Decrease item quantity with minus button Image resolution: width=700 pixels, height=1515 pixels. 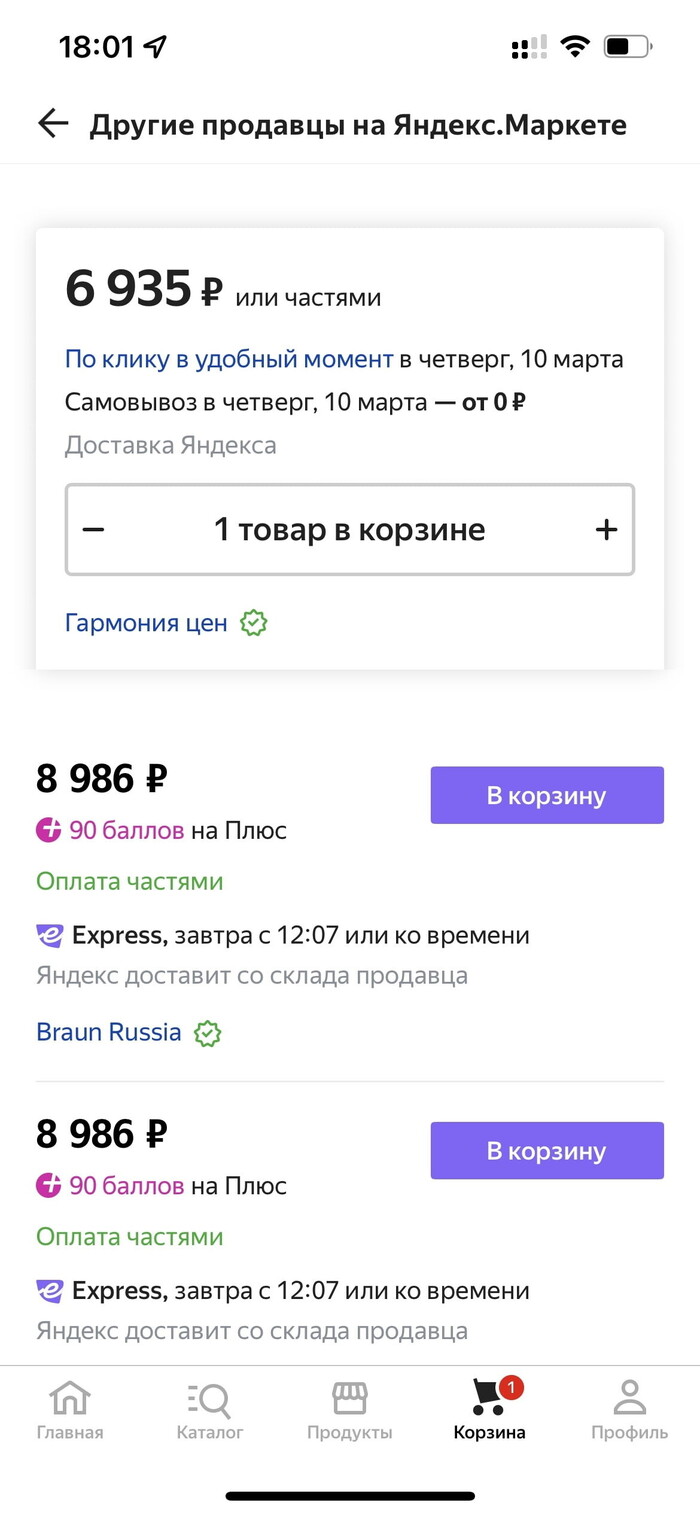93,530
